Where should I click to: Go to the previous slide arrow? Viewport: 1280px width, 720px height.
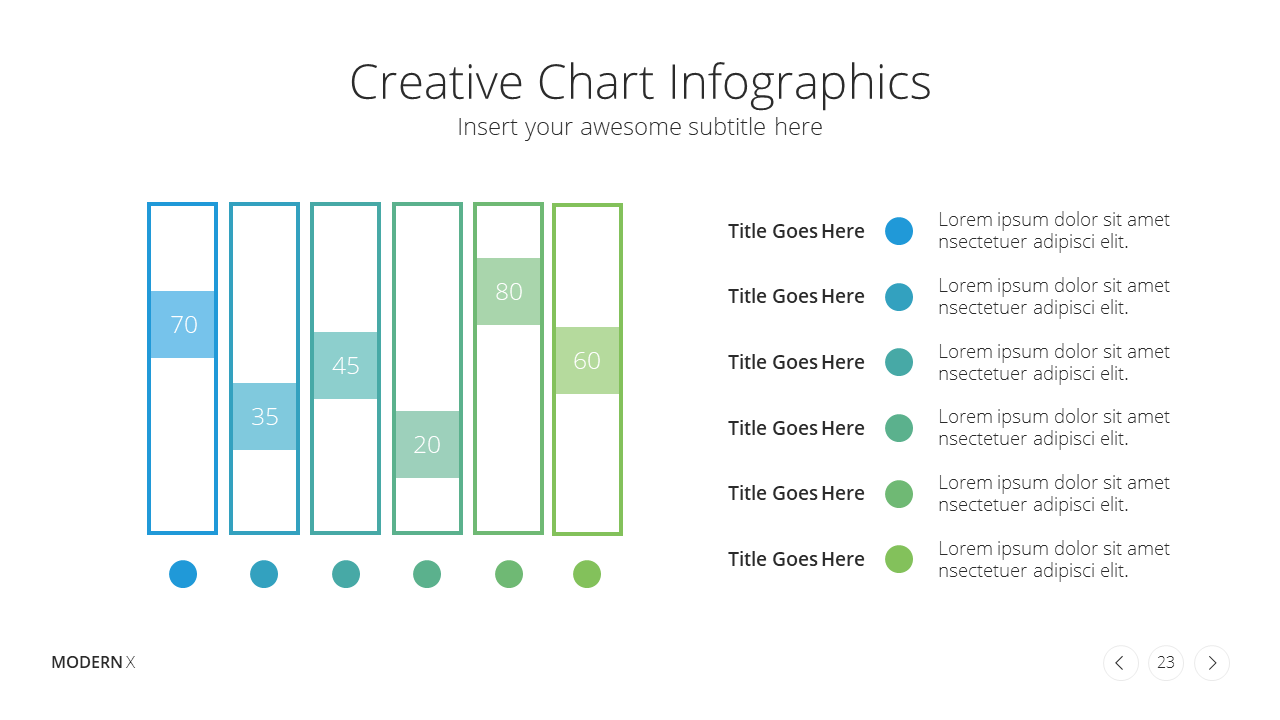1120,663
